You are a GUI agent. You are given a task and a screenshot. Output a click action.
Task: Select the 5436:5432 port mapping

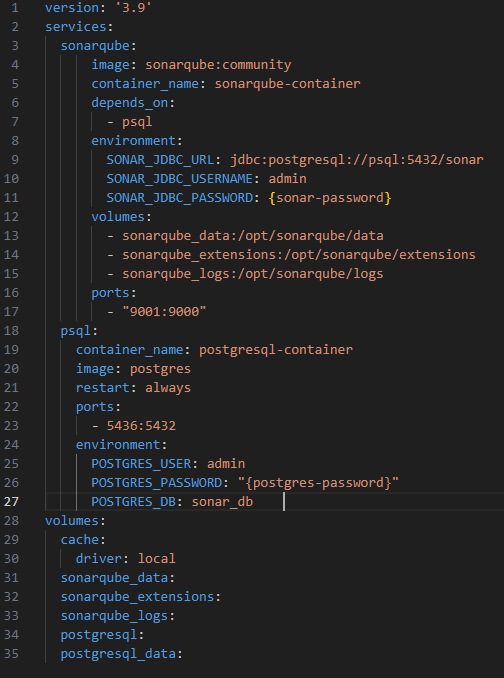(141, 426)
